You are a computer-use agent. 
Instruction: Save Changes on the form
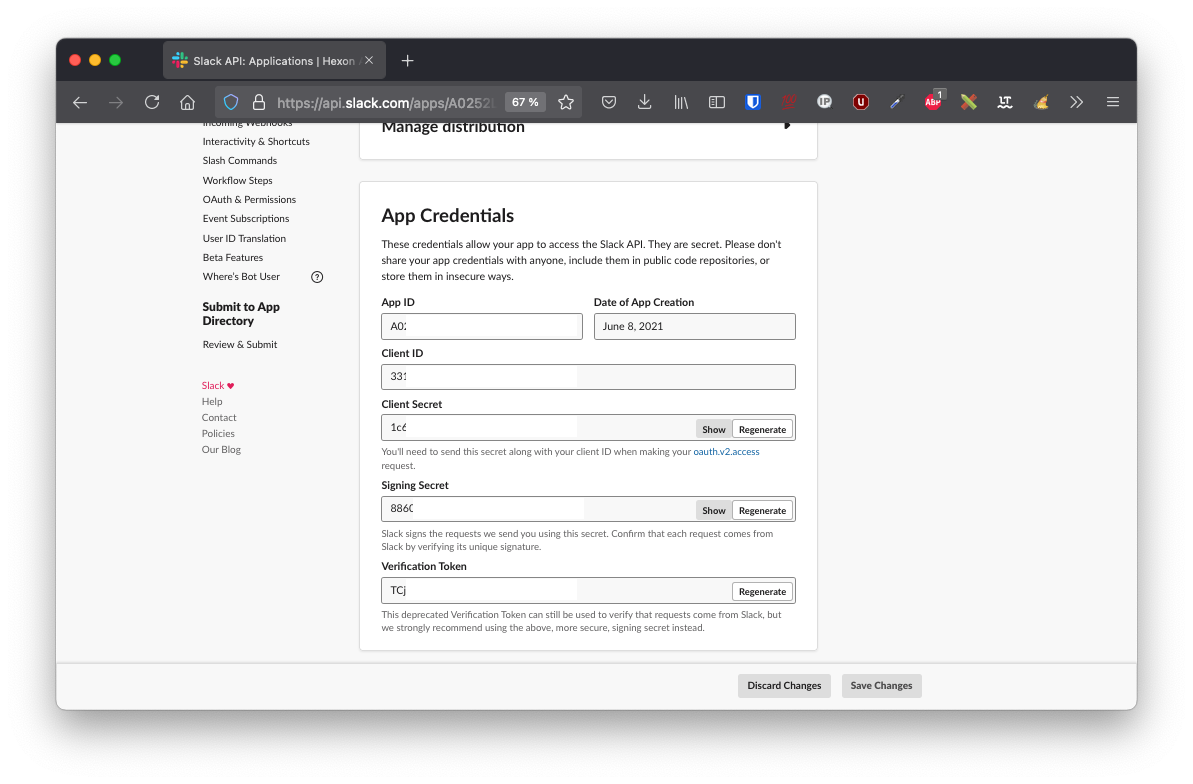point(881,686)
